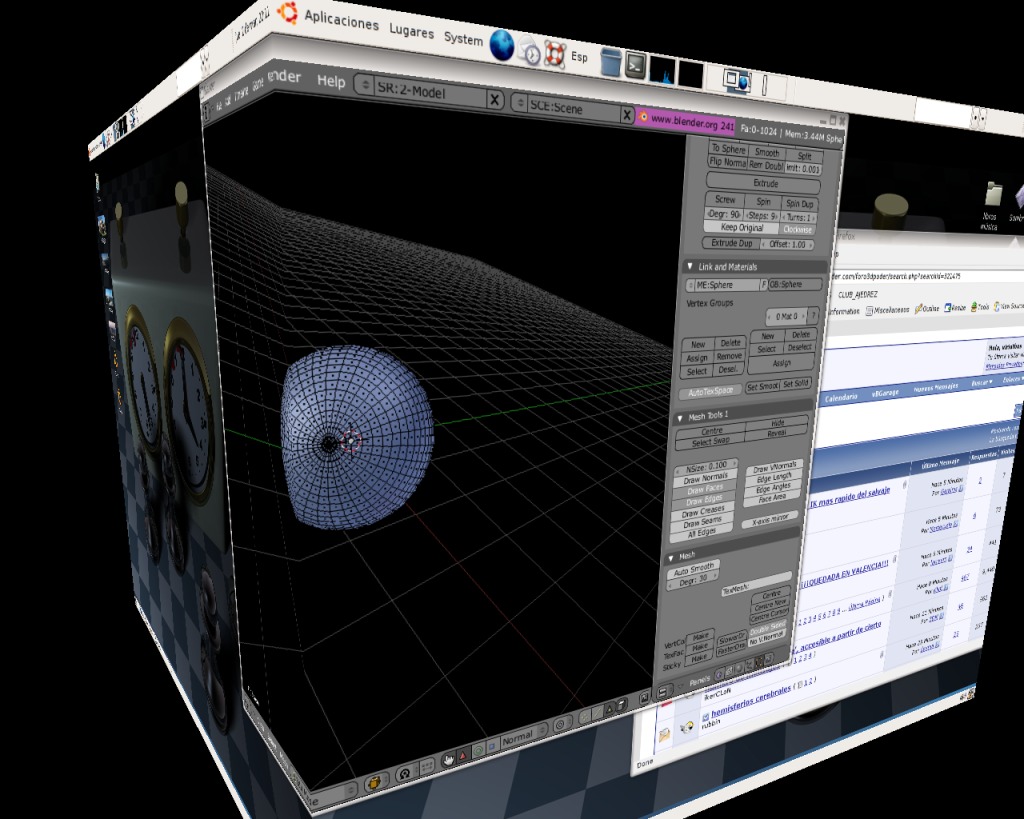Click the file manager launcher icon
Viewport: 1024px width, 819px height.
pyautogui.click(x=611, y=61)
